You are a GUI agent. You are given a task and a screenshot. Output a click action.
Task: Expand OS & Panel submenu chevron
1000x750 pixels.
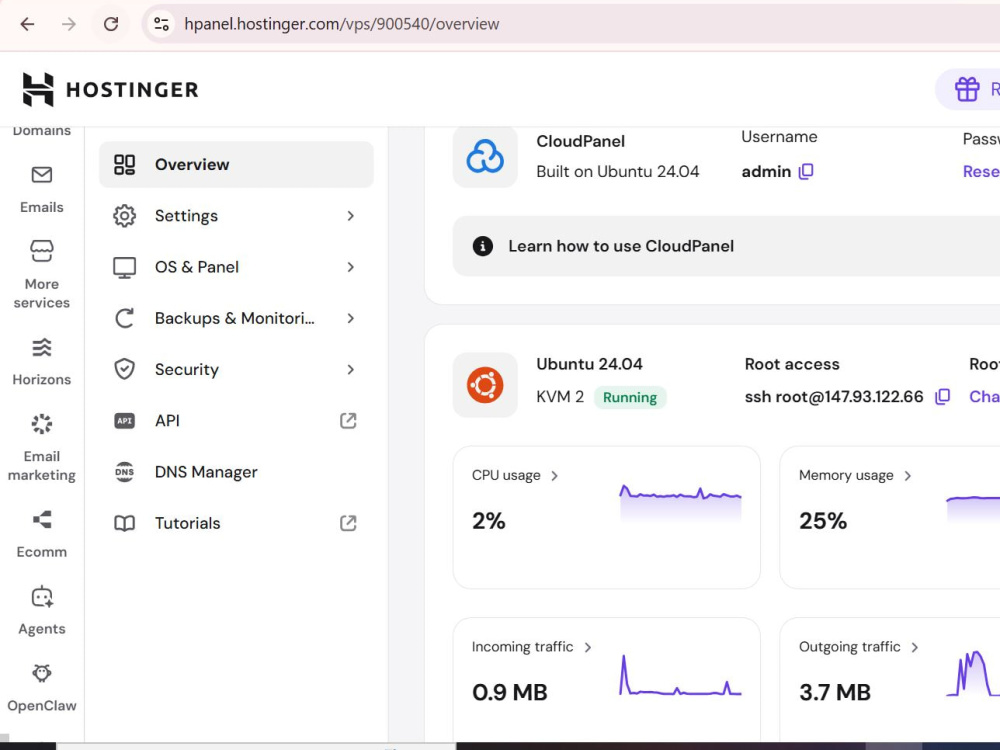click(x=350, y=267)
